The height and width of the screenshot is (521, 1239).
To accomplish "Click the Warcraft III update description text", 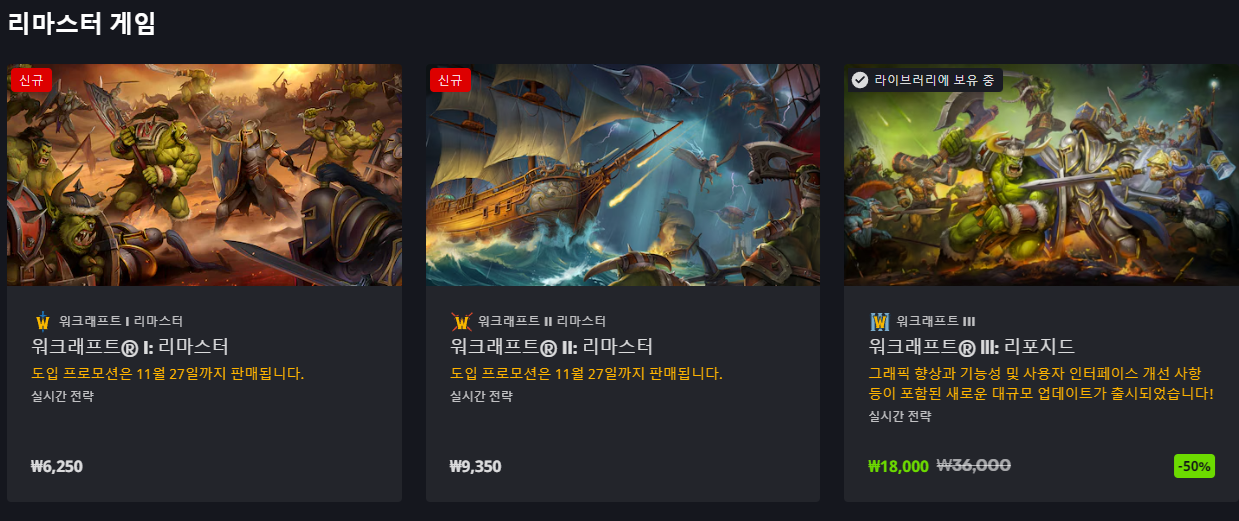I will (x=1041, y=383).
